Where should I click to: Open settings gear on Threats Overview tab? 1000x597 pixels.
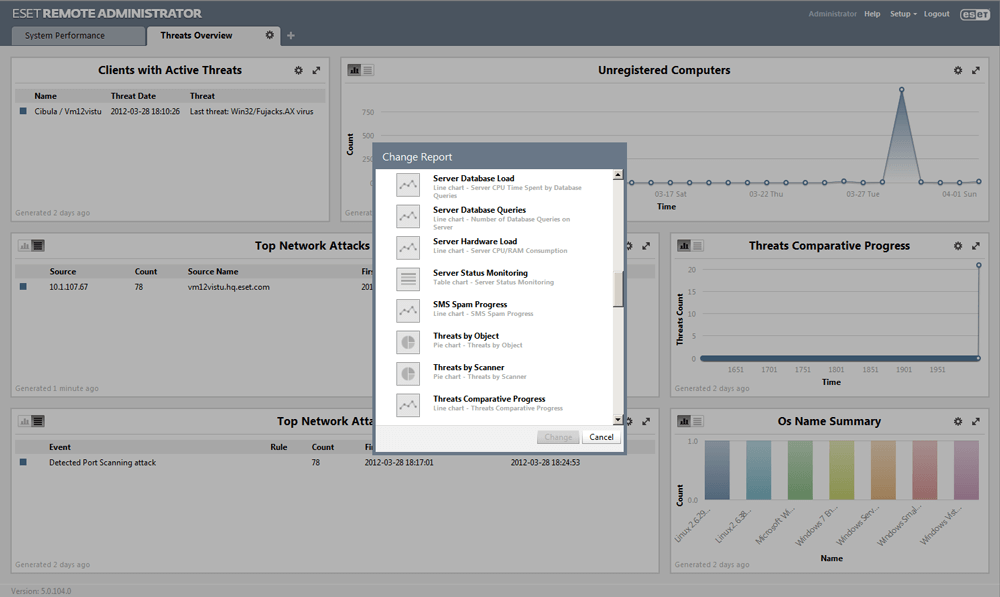270,35
